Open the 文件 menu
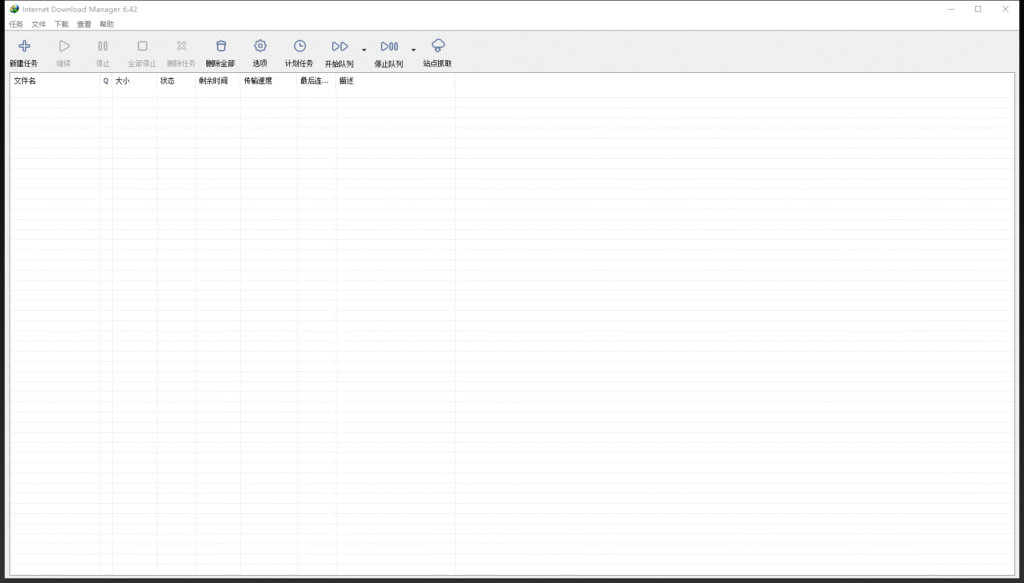This screenshot has height=583, width=1024. pyautogui.click(x=39, y=24)
